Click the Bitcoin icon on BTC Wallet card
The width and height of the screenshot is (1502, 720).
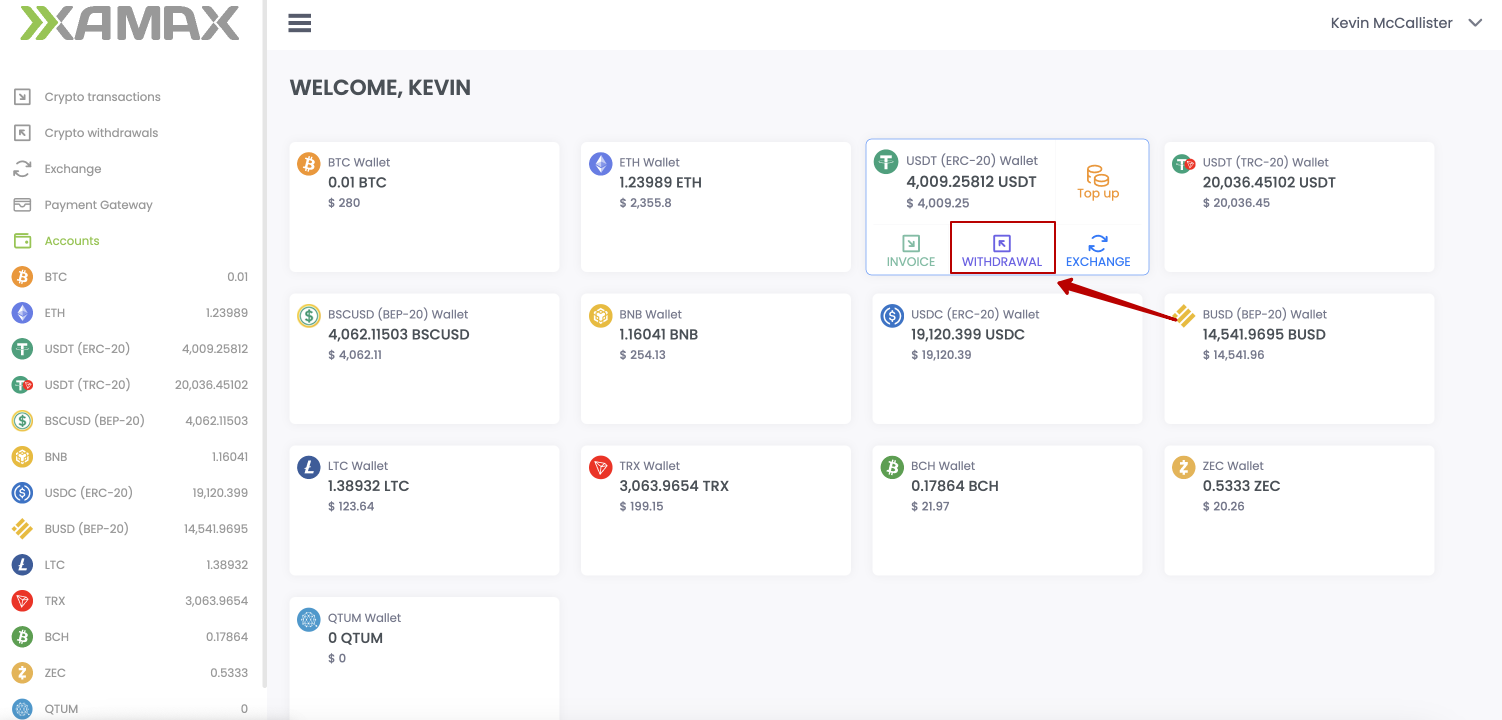coord(309,164)
